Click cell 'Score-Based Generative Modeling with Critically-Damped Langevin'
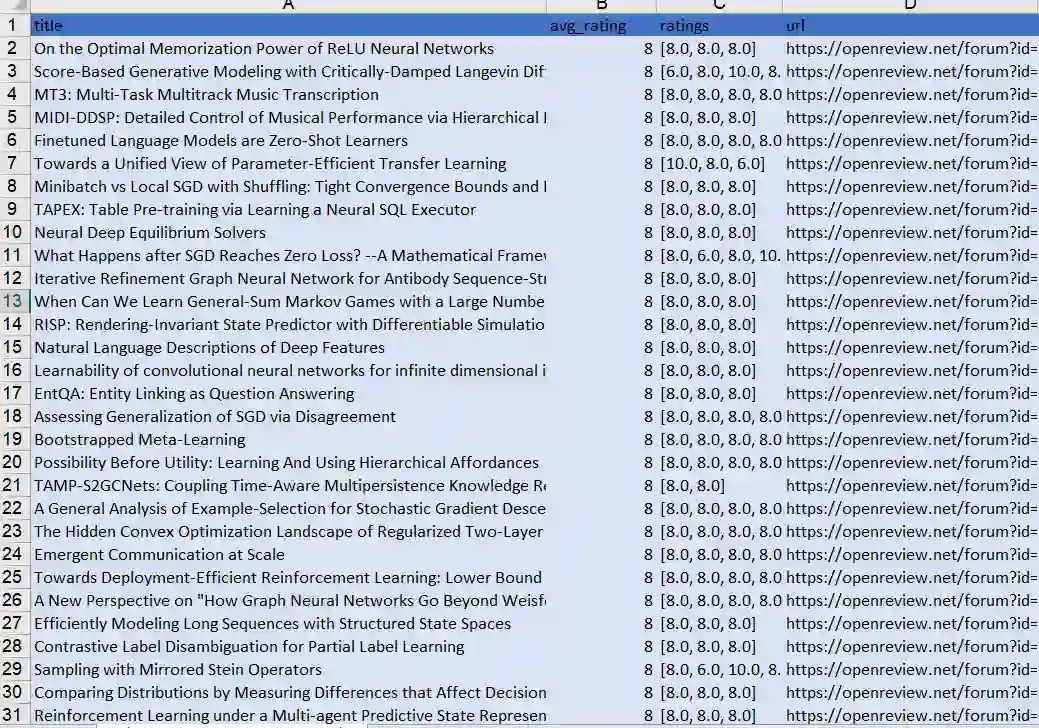This screenshot has height=728, width=1039. pos(288,72)
